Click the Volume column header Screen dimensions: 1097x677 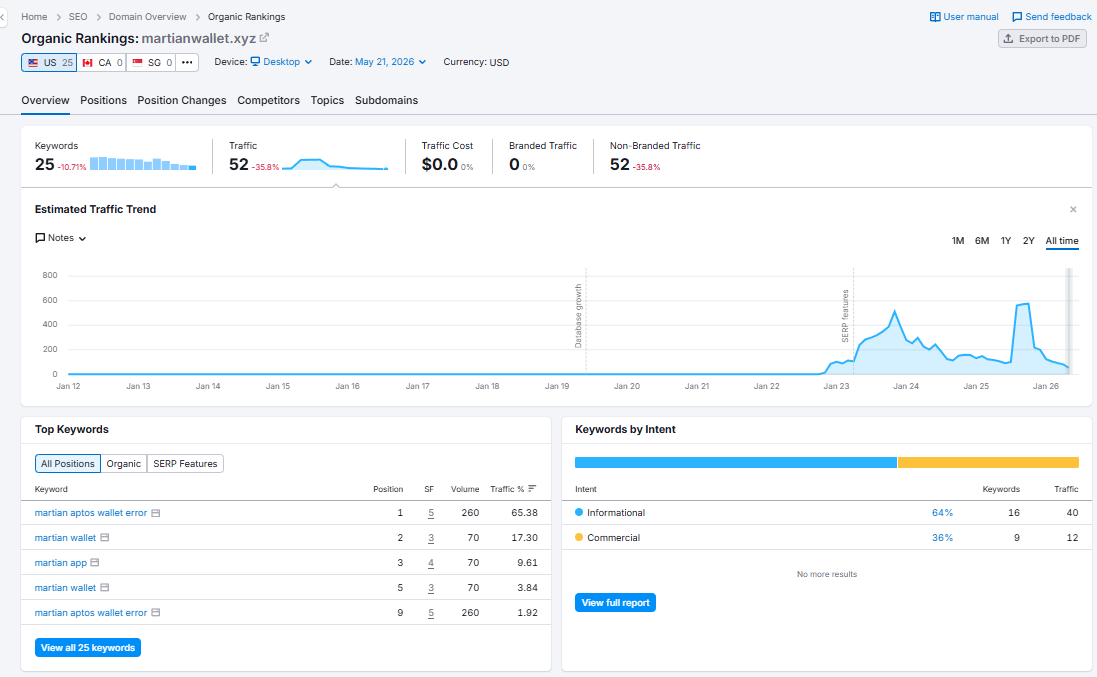coord(465,489)
